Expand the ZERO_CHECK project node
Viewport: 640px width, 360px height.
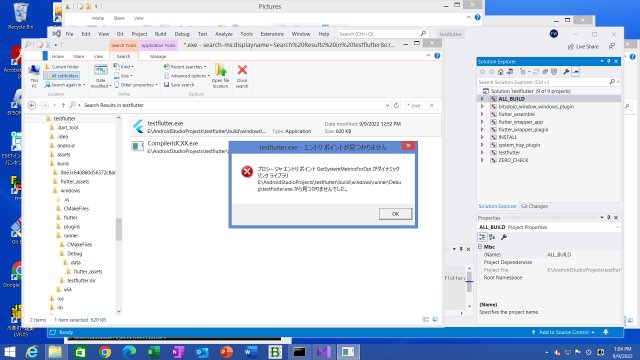tap(482, 160)
